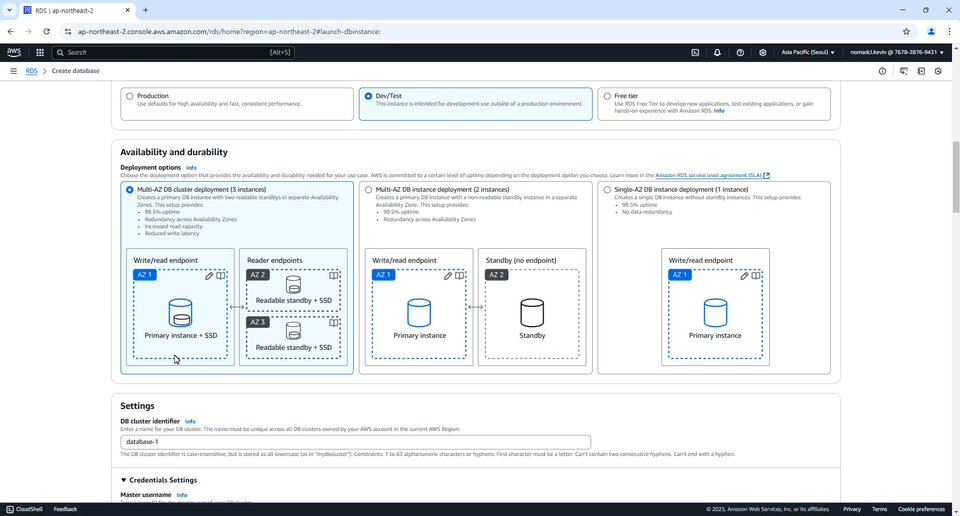Open Privacy link in footer
The width and height of the screenshot is (960, 516).
click(852, 509)
